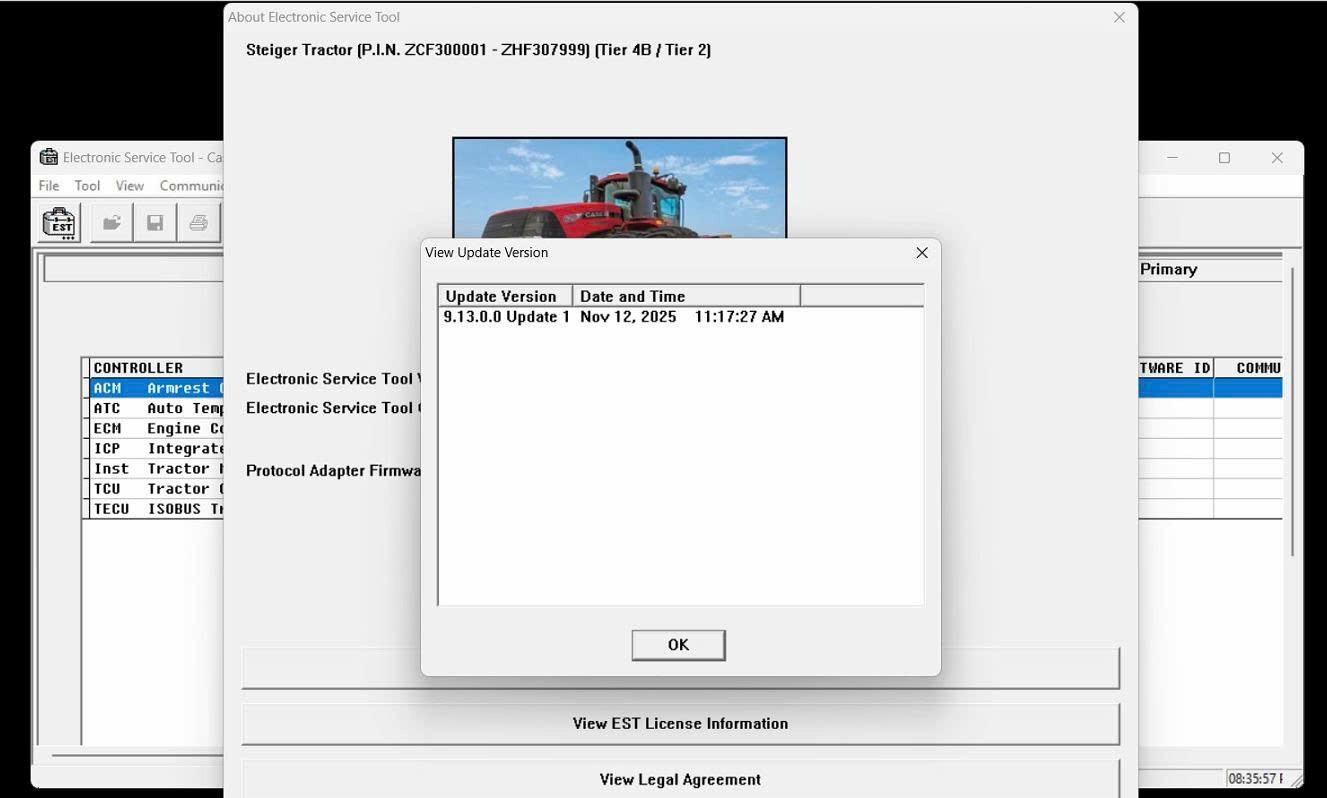1327x798 pixels.
Task: Open View EST License Information
Action: 680,723
